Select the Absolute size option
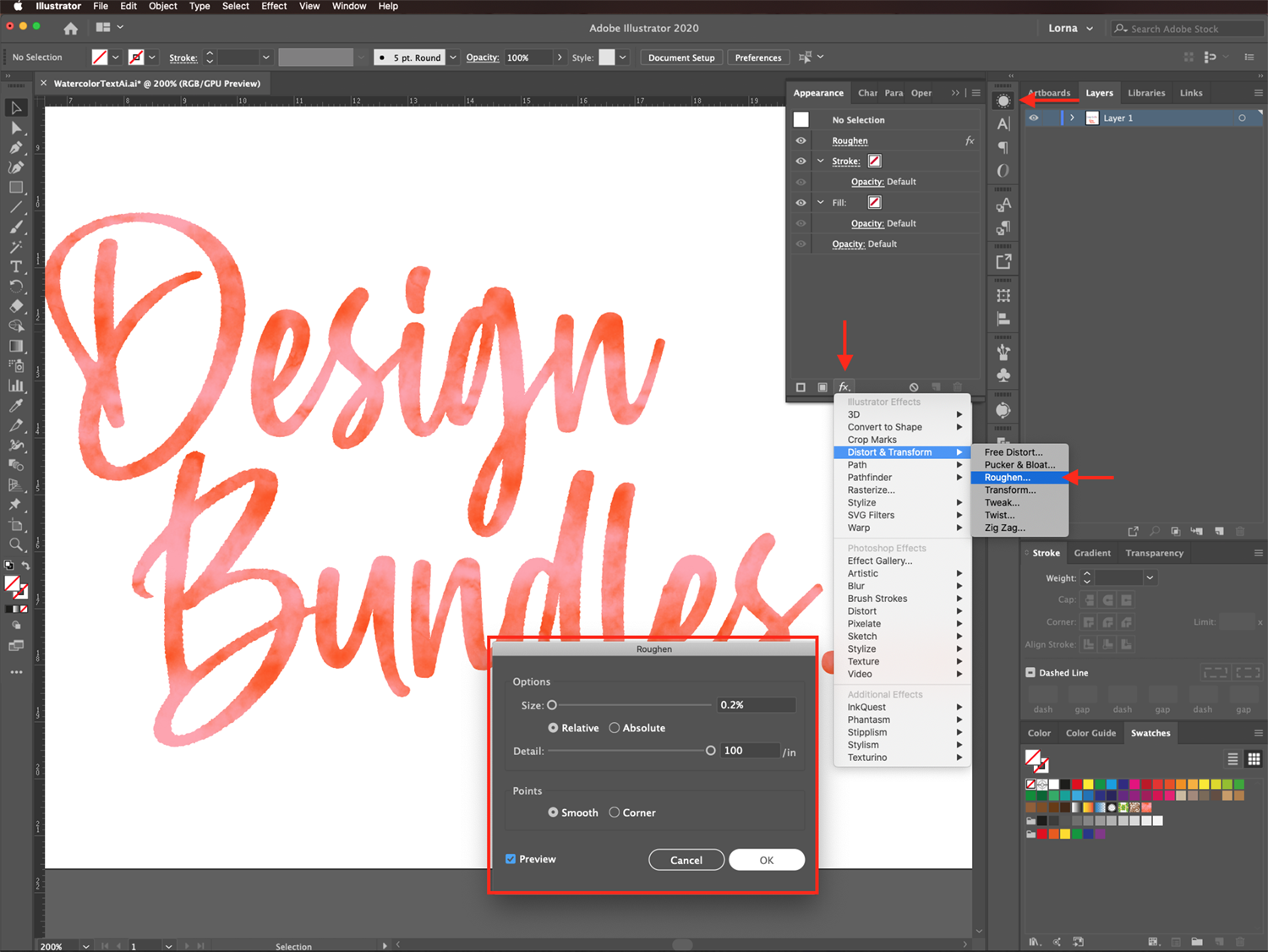 (615, 728)
